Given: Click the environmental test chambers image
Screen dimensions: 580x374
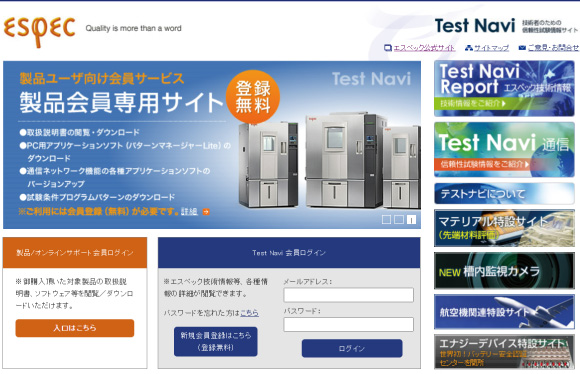Looking at the screenshot, I should coord(329,161).
